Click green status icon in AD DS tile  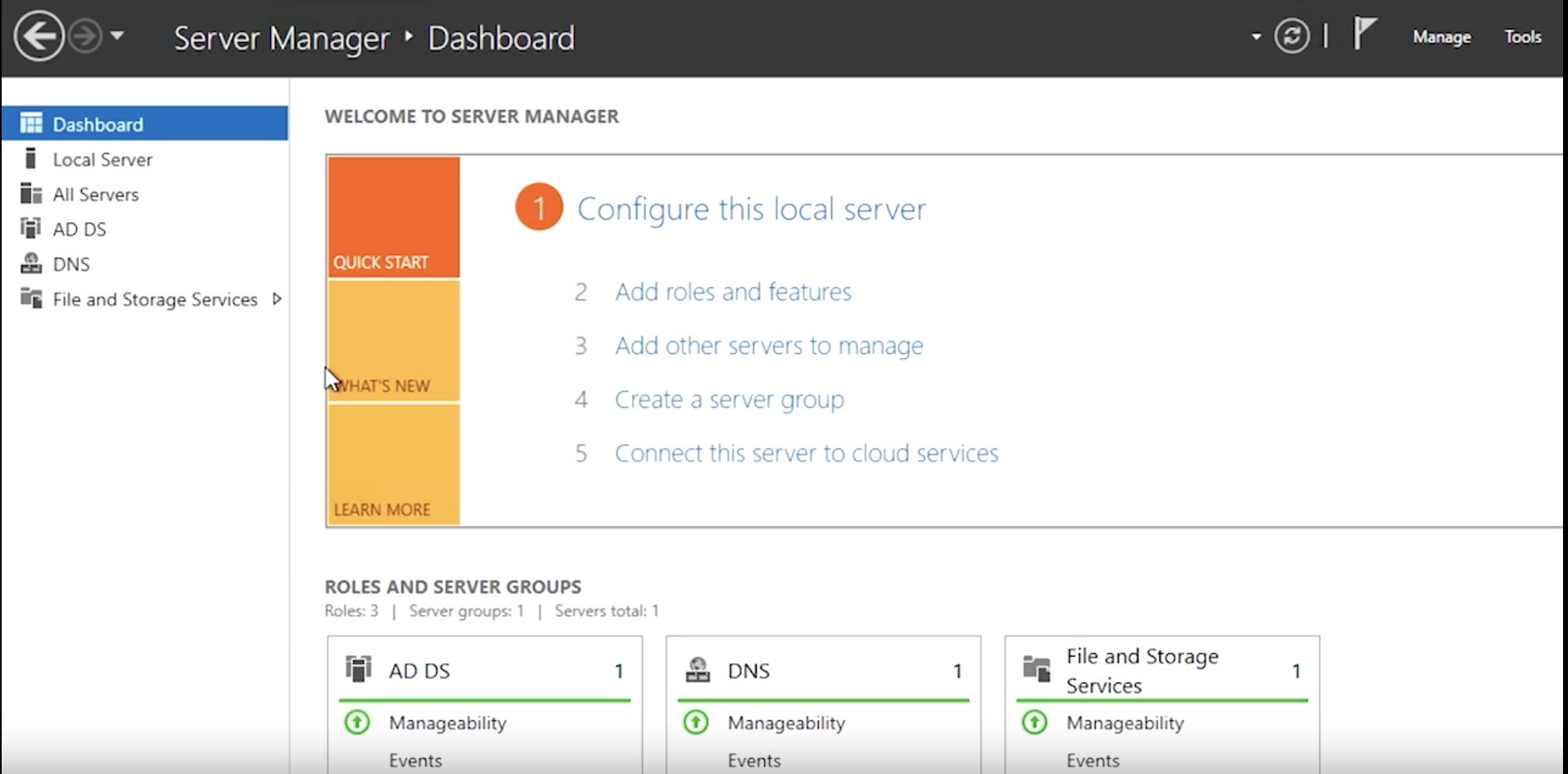[357, 723]
